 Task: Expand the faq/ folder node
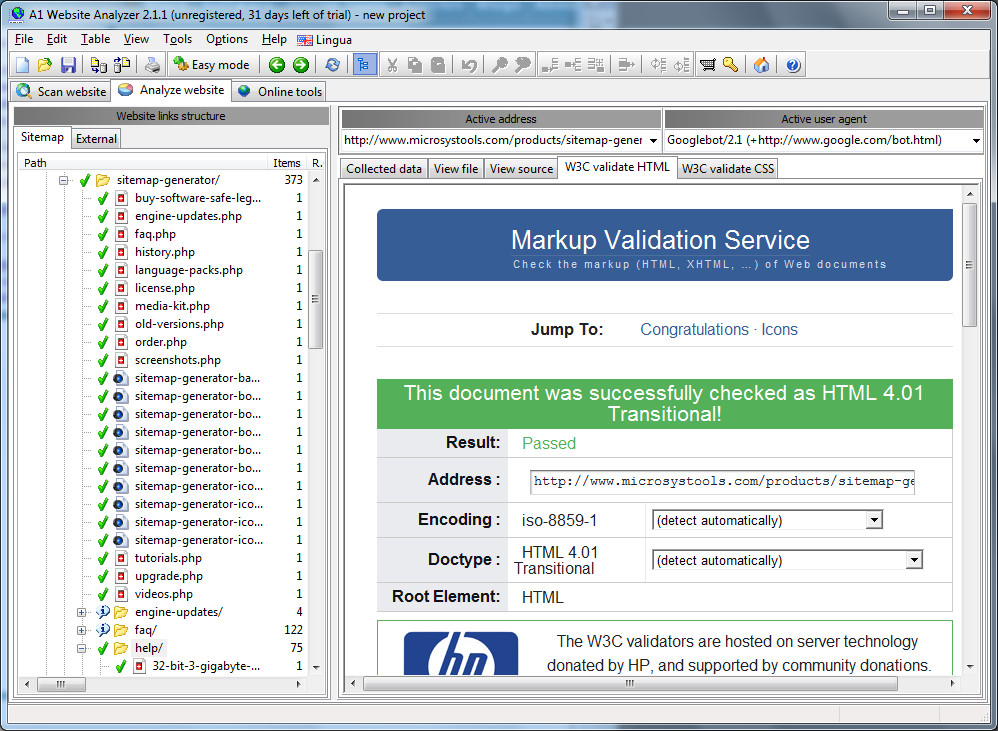(x=81, y=630)
